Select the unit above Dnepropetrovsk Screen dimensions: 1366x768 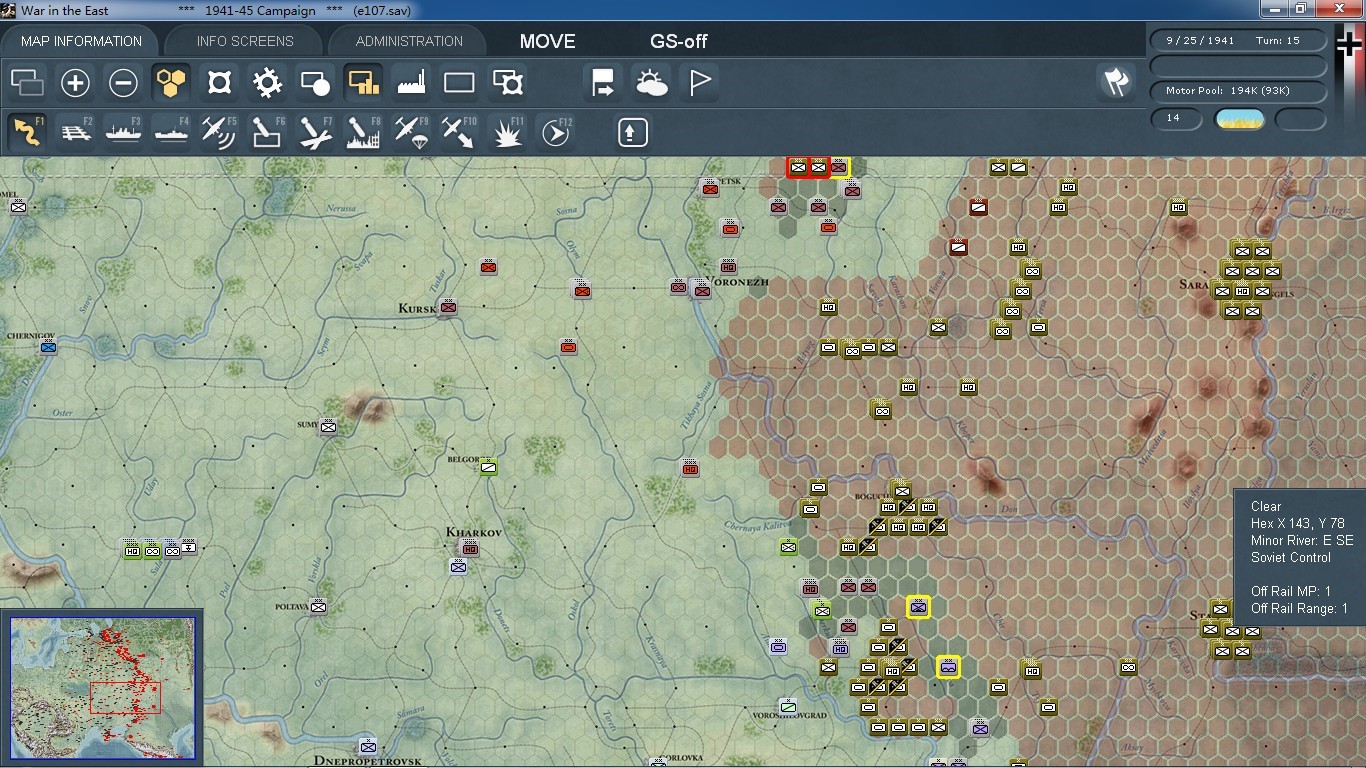[368, 746]
